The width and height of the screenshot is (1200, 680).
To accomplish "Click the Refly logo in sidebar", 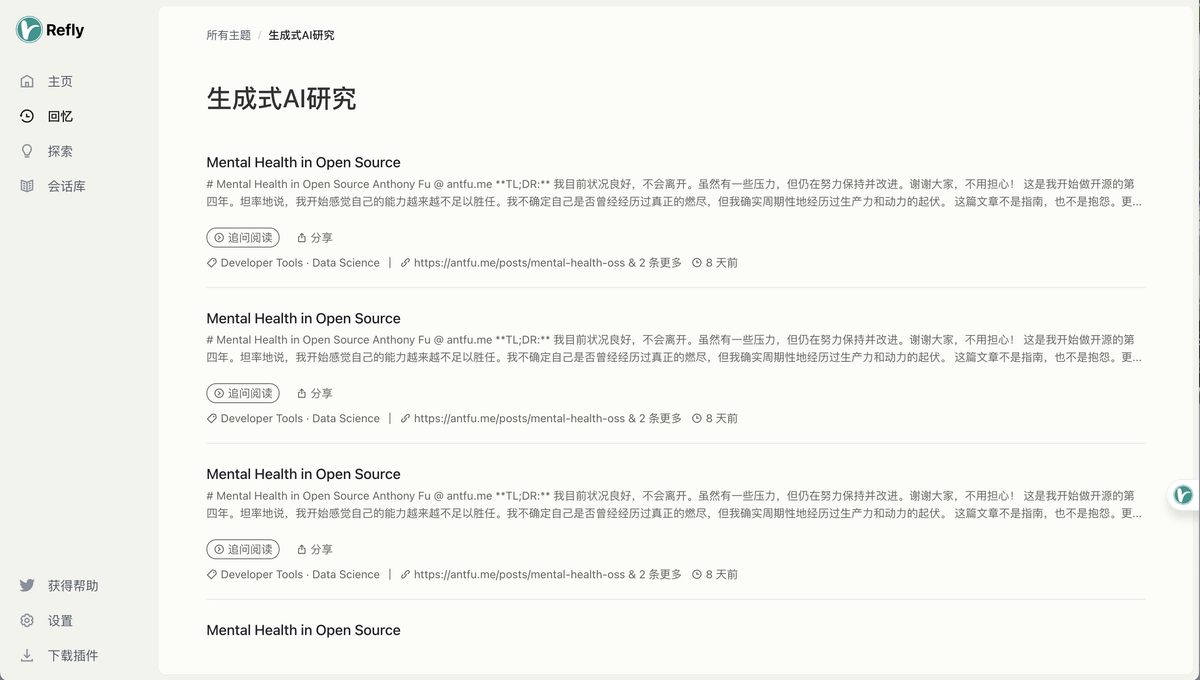I will pos(29,30).
